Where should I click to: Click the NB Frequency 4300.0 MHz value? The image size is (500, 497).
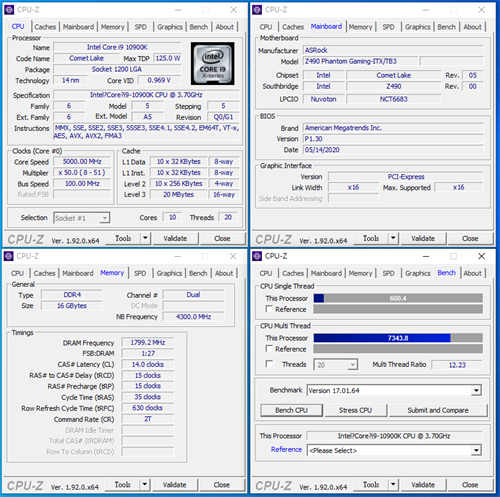coord(193,316)
